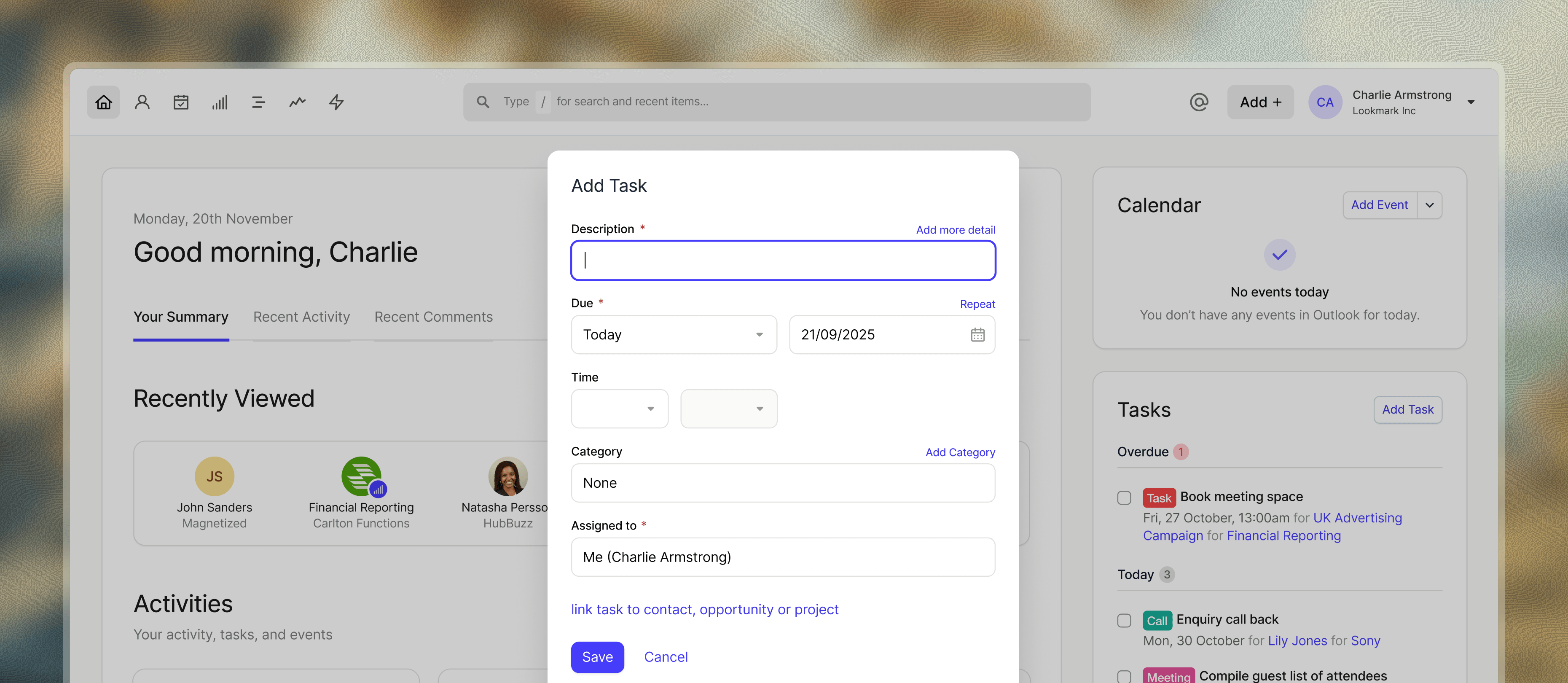This screenshot has width=1568, height=683.
Task: Click inside the task Description field
Action: coord(783,261)
